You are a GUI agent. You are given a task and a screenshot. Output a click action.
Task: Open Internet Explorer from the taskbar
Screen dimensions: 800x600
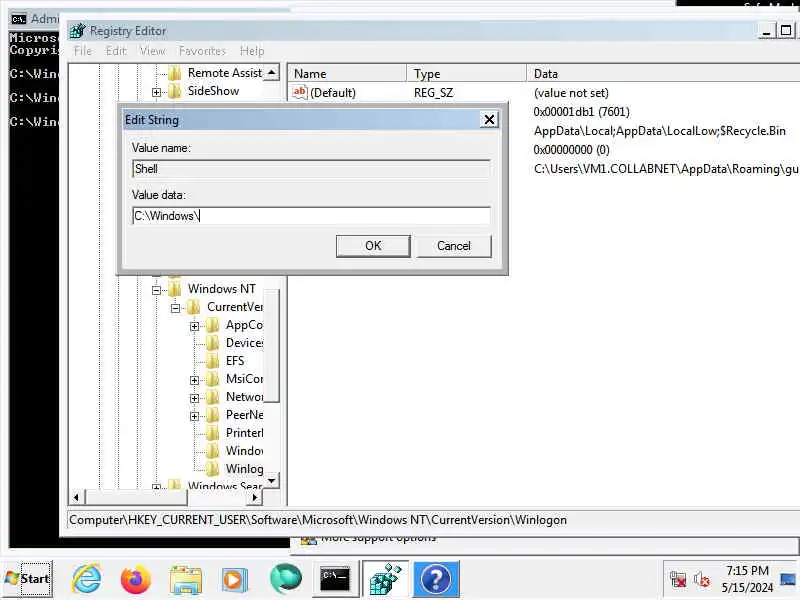click(86, 579)
